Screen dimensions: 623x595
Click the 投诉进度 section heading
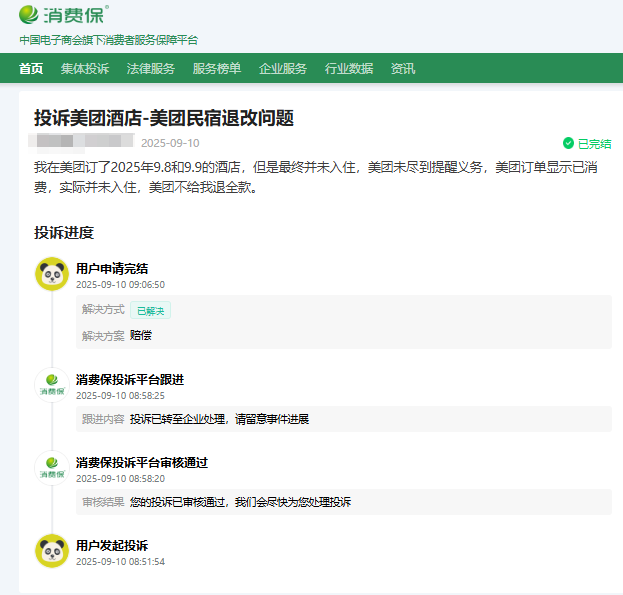(64, 233)
